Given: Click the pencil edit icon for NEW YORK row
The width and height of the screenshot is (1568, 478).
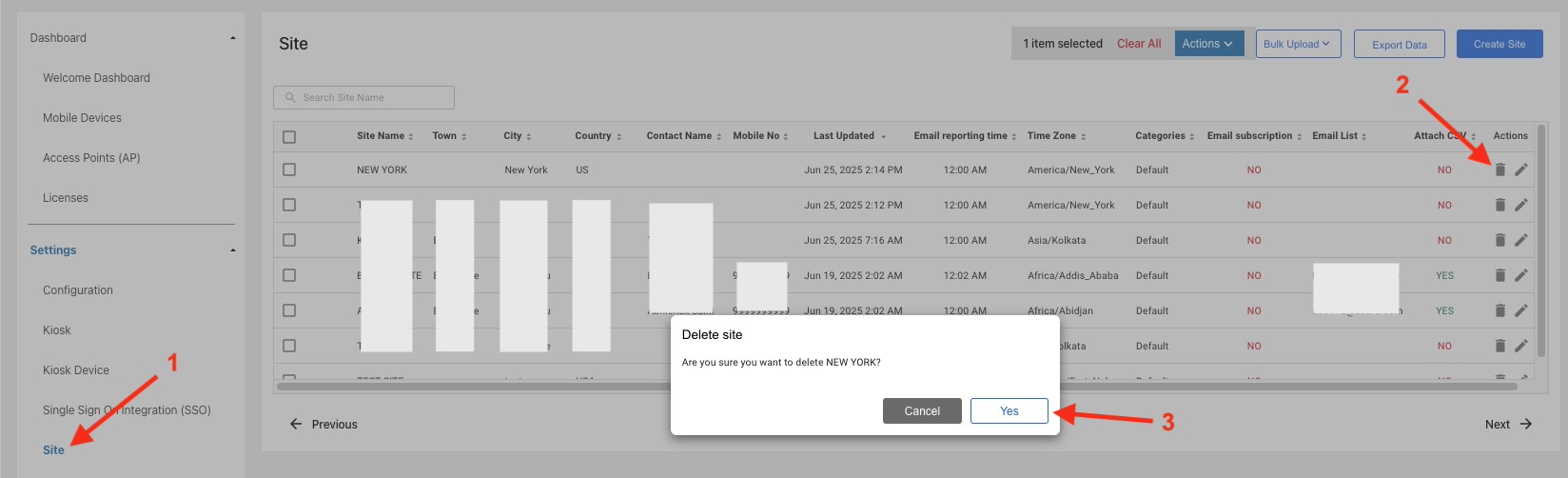Looking at the screenshot, I should 1520,169.
